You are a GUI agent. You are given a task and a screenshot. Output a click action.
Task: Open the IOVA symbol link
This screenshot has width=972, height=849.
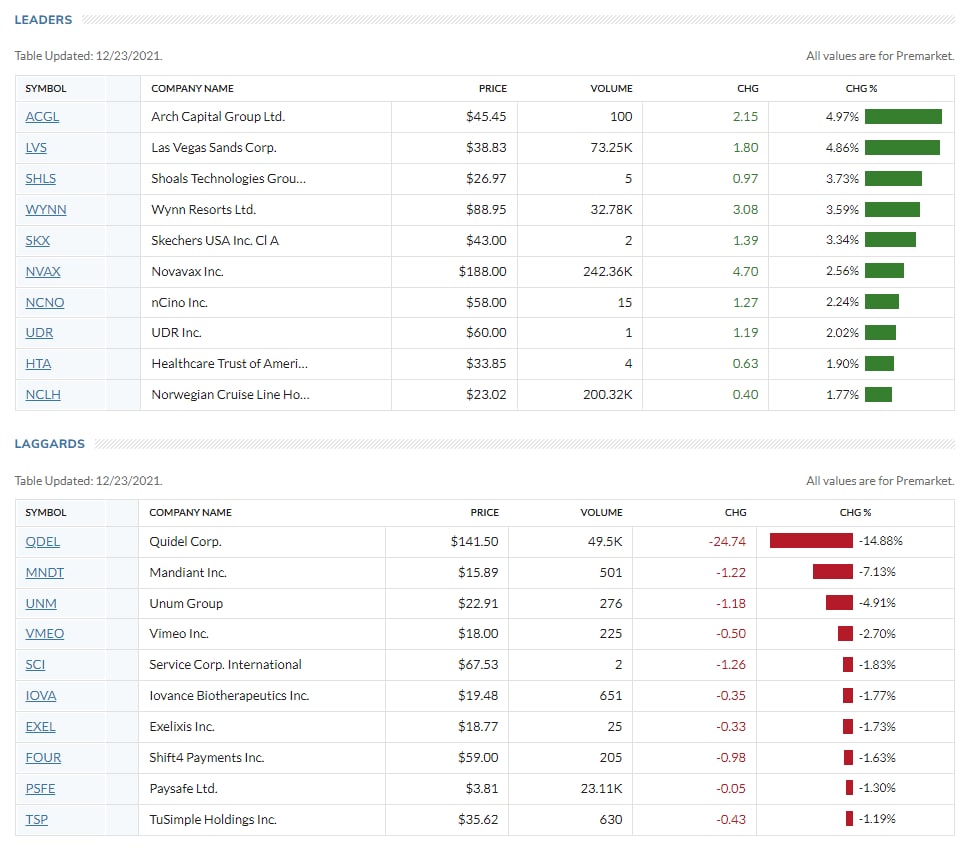coord(41,696)
